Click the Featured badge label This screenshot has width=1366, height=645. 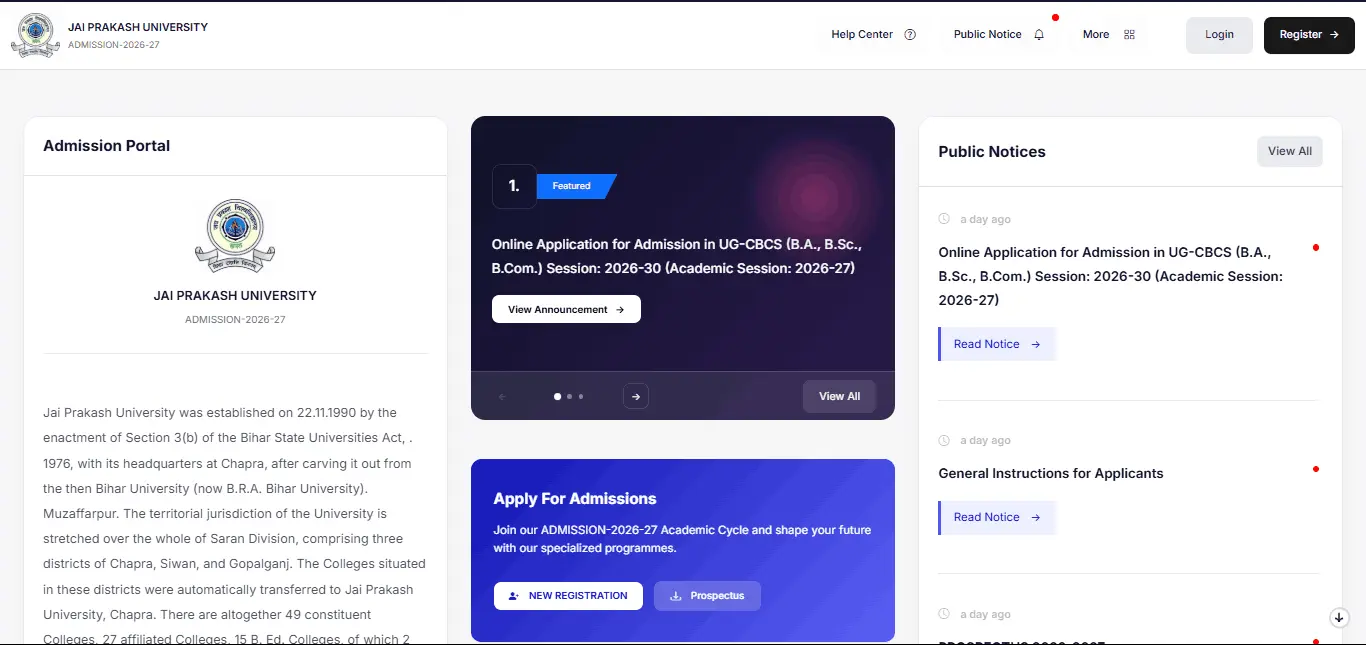[x=573, y=186]
